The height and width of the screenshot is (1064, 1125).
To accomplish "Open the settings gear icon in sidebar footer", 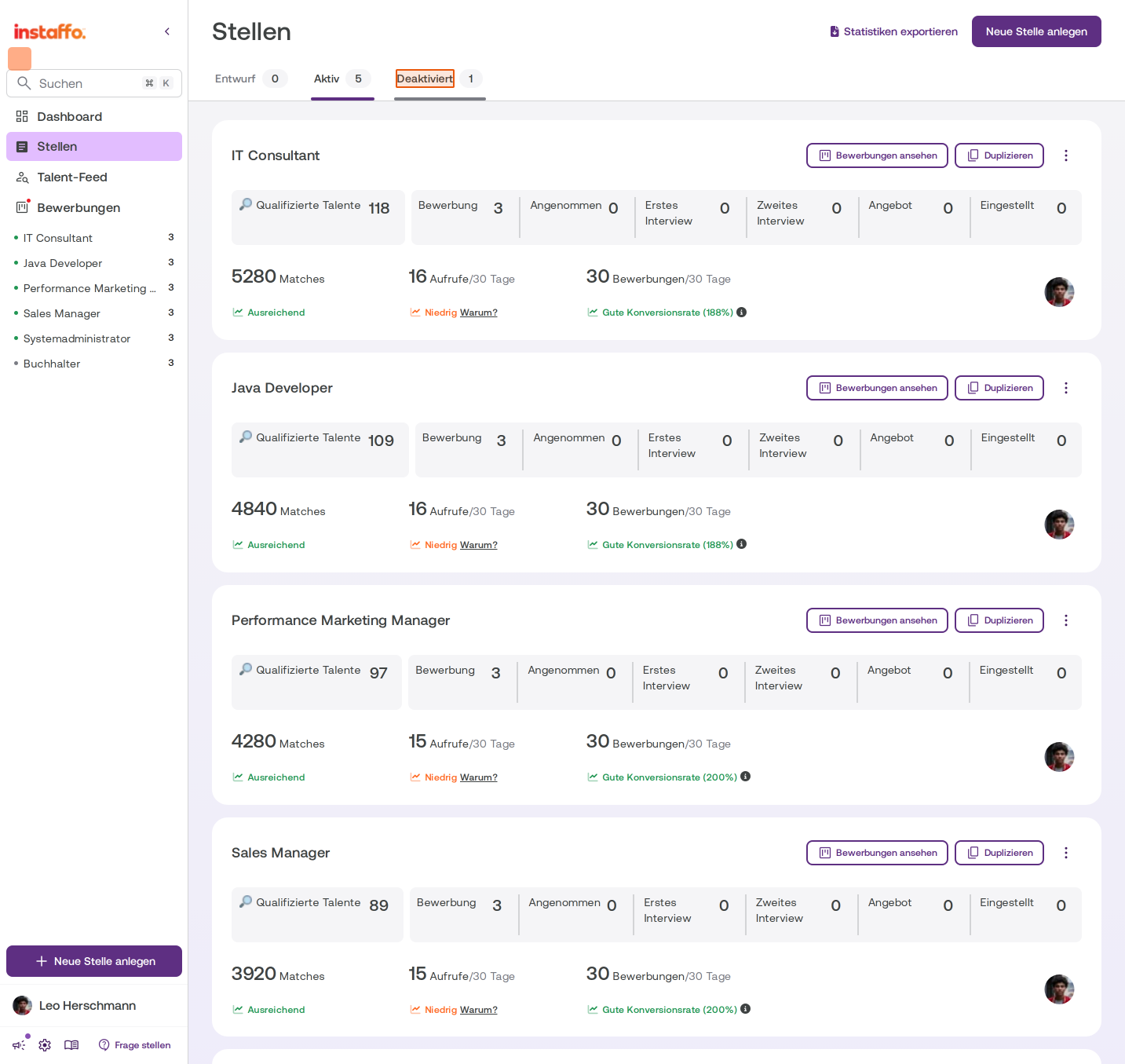I will coord(45,1045).
